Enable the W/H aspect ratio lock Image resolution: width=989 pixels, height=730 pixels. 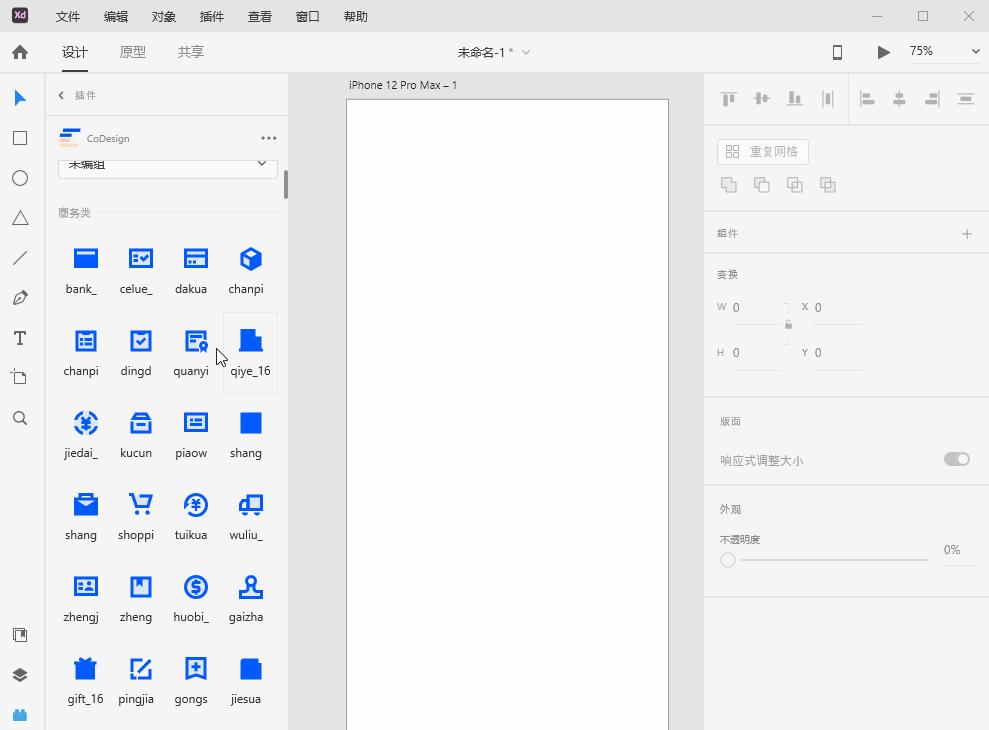(788, 325)
